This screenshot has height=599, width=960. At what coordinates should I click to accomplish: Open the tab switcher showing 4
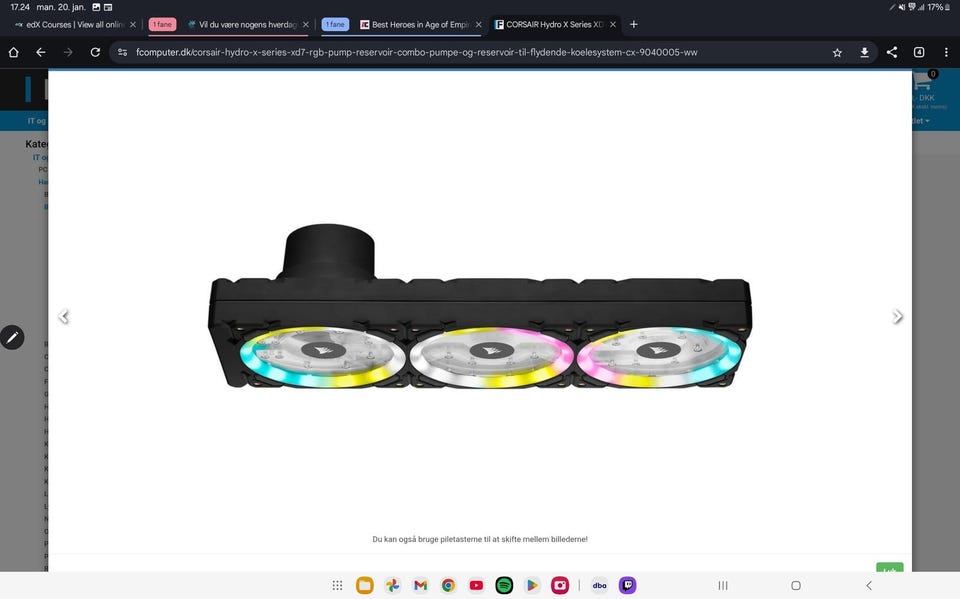click(919, 53)
